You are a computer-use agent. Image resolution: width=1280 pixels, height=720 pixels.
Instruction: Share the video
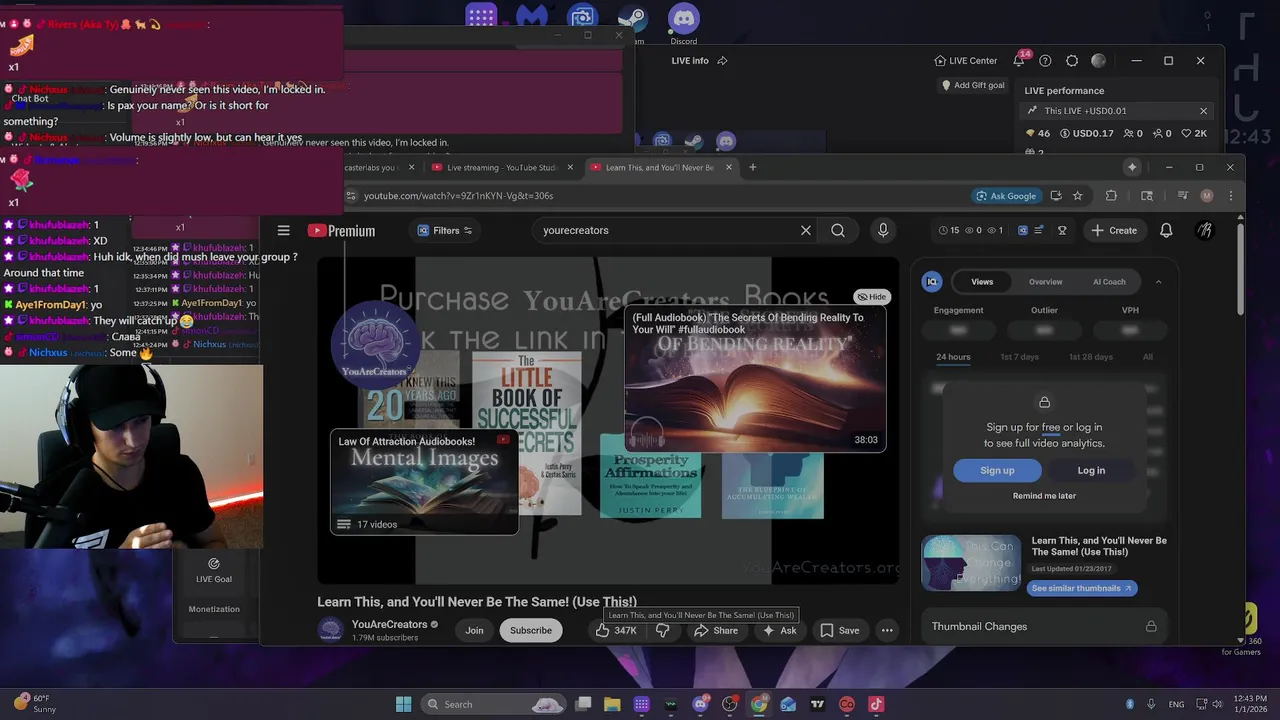pyautogui.click(x=716, y=630)
